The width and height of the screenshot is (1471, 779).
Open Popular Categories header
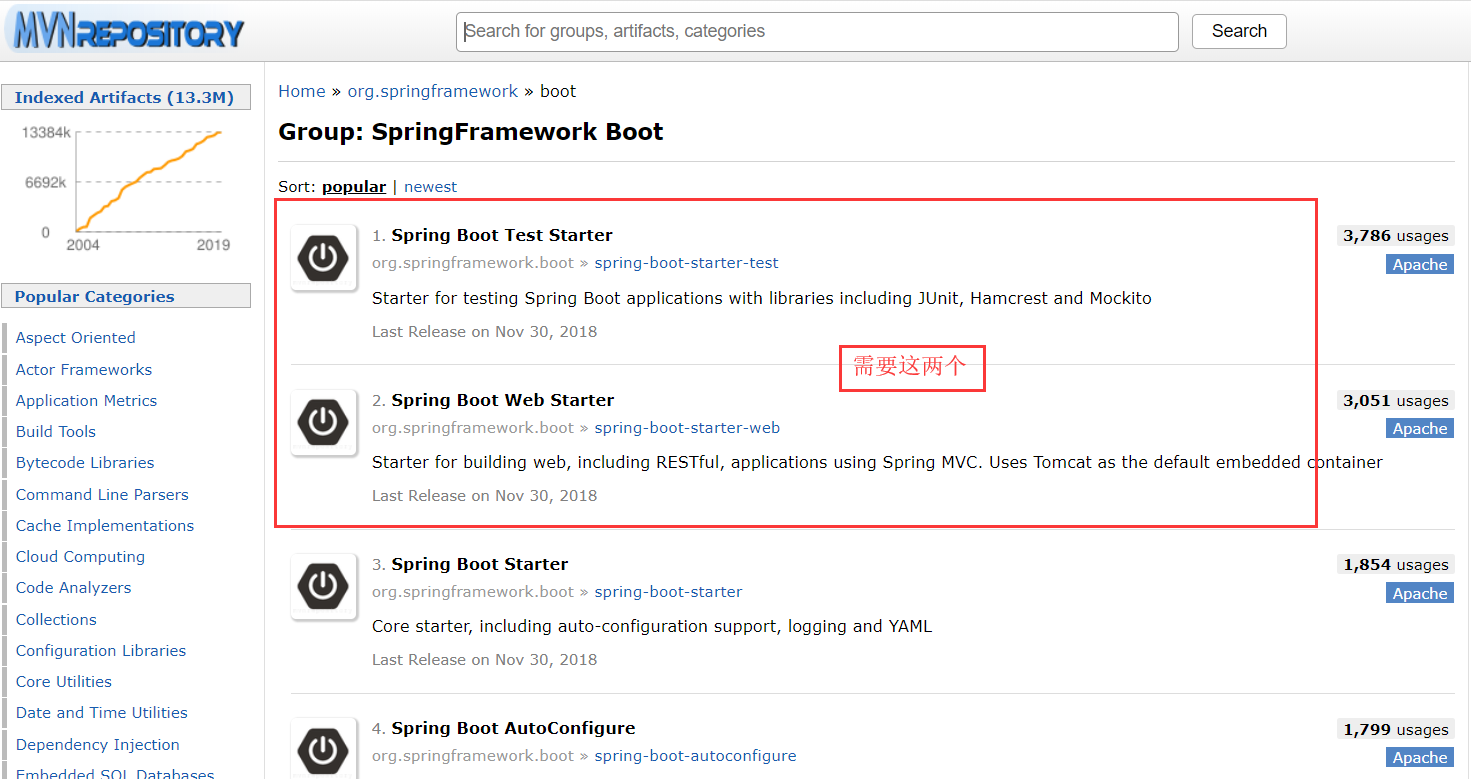(125, 296)
